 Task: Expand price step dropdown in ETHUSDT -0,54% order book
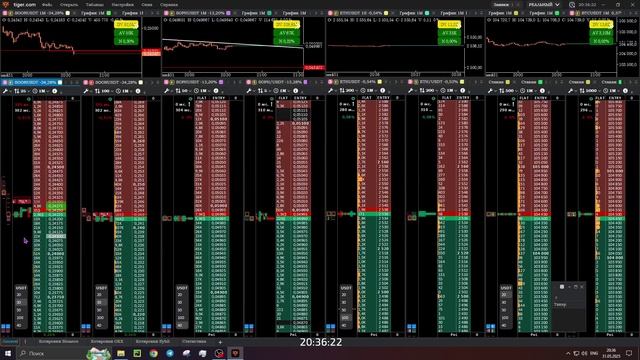[x=349, y=91]
